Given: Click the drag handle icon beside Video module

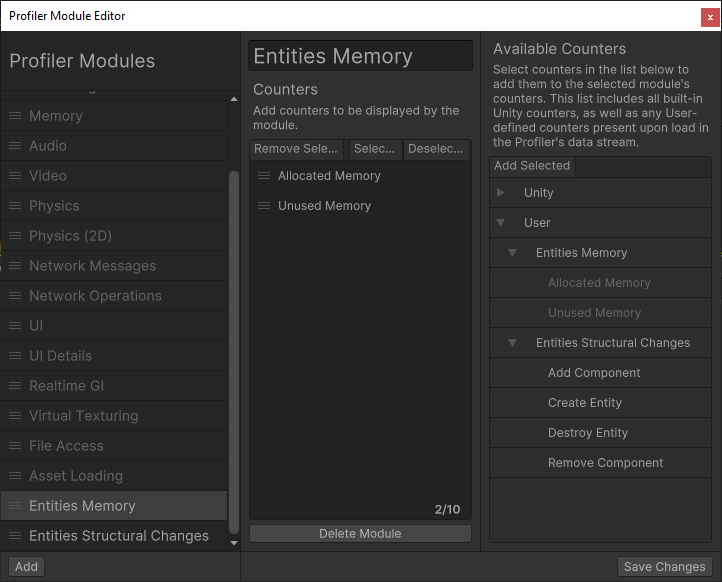Looking at the screenshot, I should click(15, 175).
